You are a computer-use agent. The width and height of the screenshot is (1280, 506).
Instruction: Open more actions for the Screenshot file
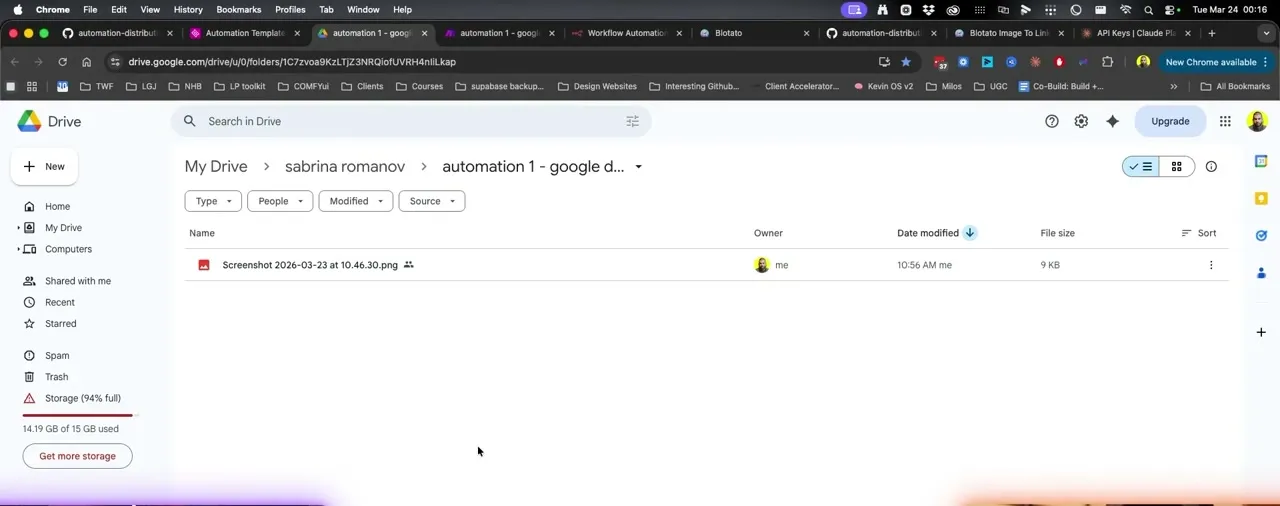[1211, 265]
